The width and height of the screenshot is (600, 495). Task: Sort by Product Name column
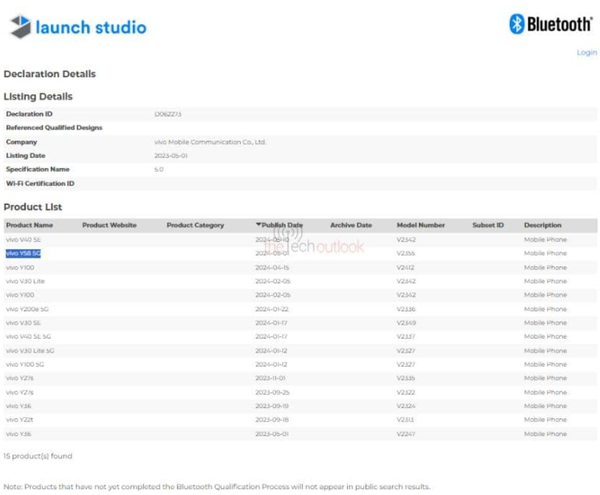click(x=29, y=225)
